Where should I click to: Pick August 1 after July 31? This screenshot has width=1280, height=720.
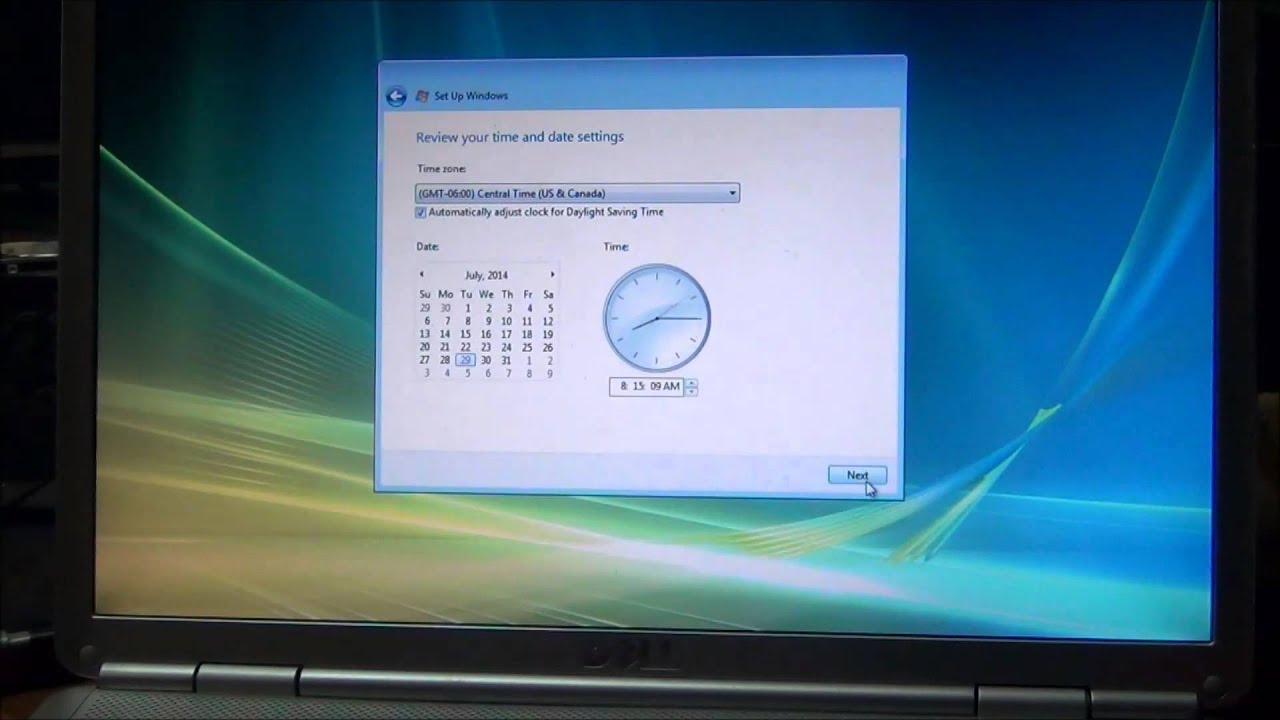click(x=529, y=360)
